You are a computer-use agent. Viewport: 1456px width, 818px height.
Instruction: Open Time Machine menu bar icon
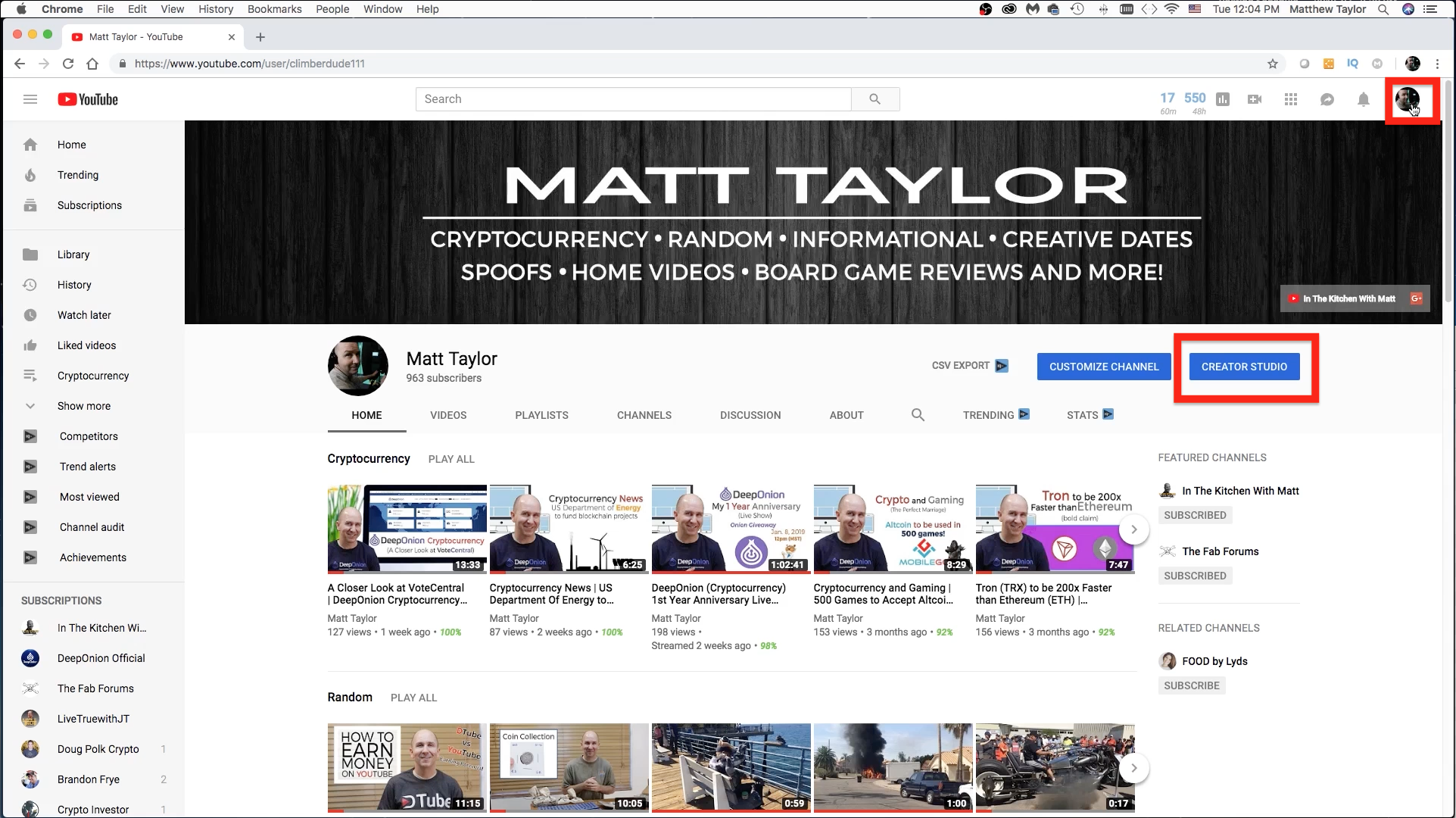[1077, 9]
